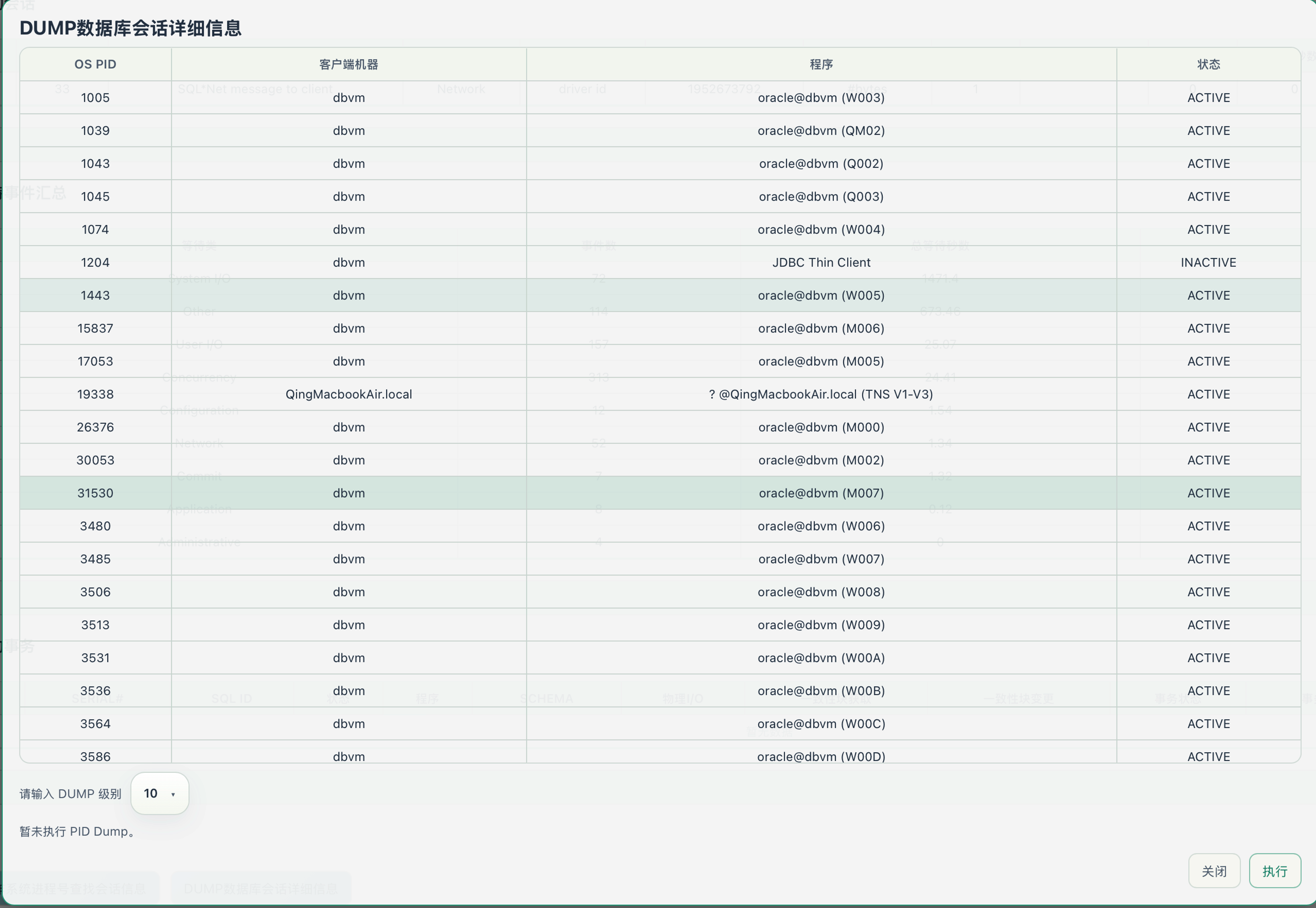Select the row with OS PID 1074
The width and height of the screenshot is (1316, 908).
(660, 229)
